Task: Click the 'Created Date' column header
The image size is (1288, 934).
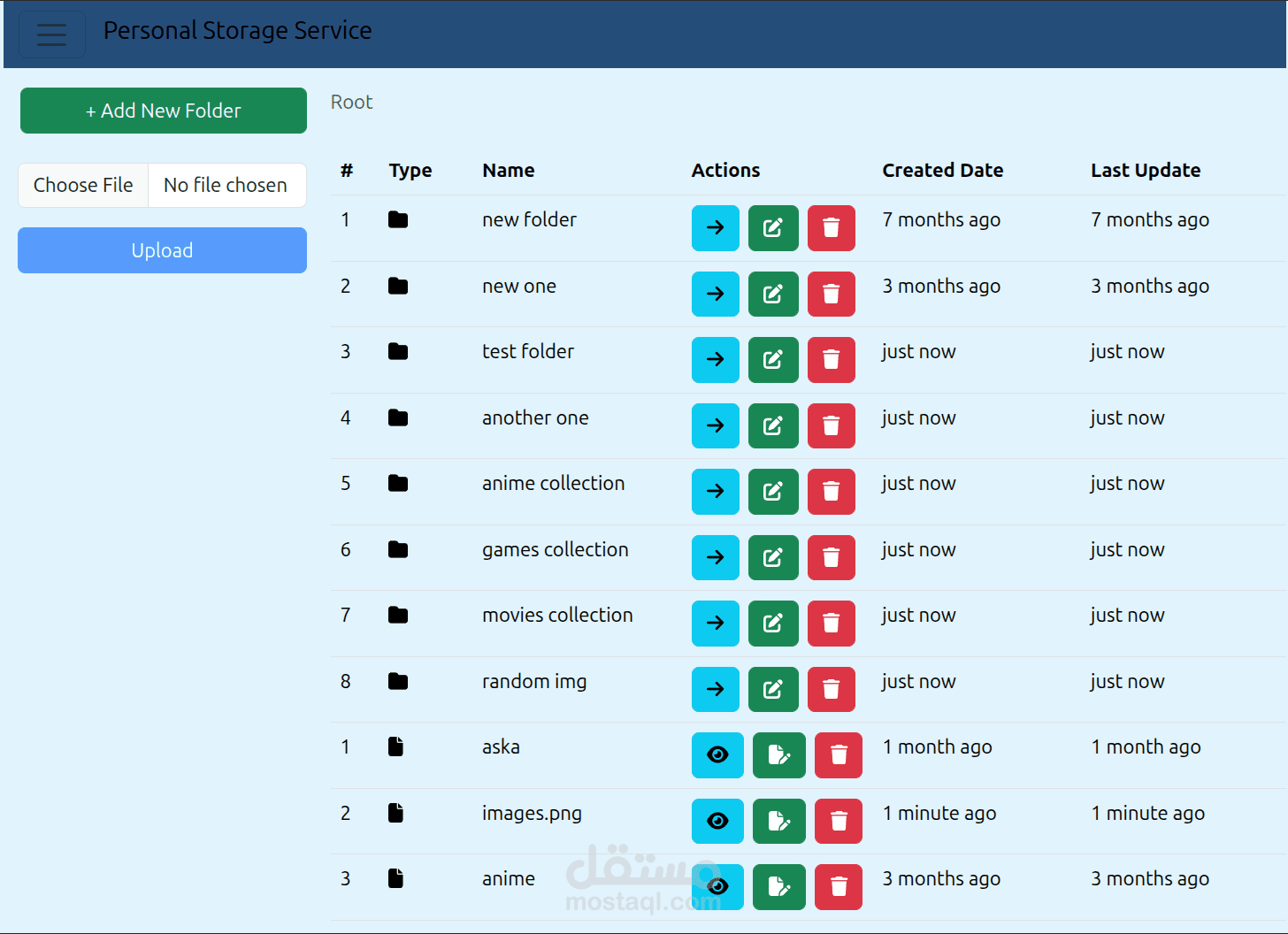Action: click(943, 170)
